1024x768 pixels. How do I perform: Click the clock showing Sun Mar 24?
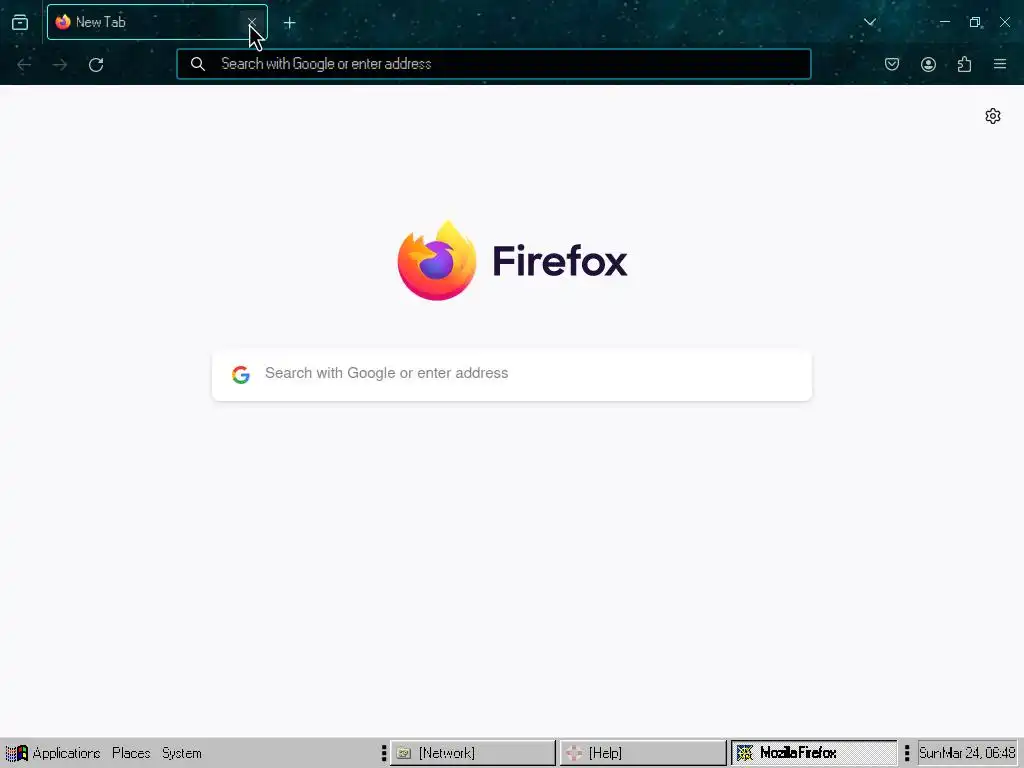point(967,753)
